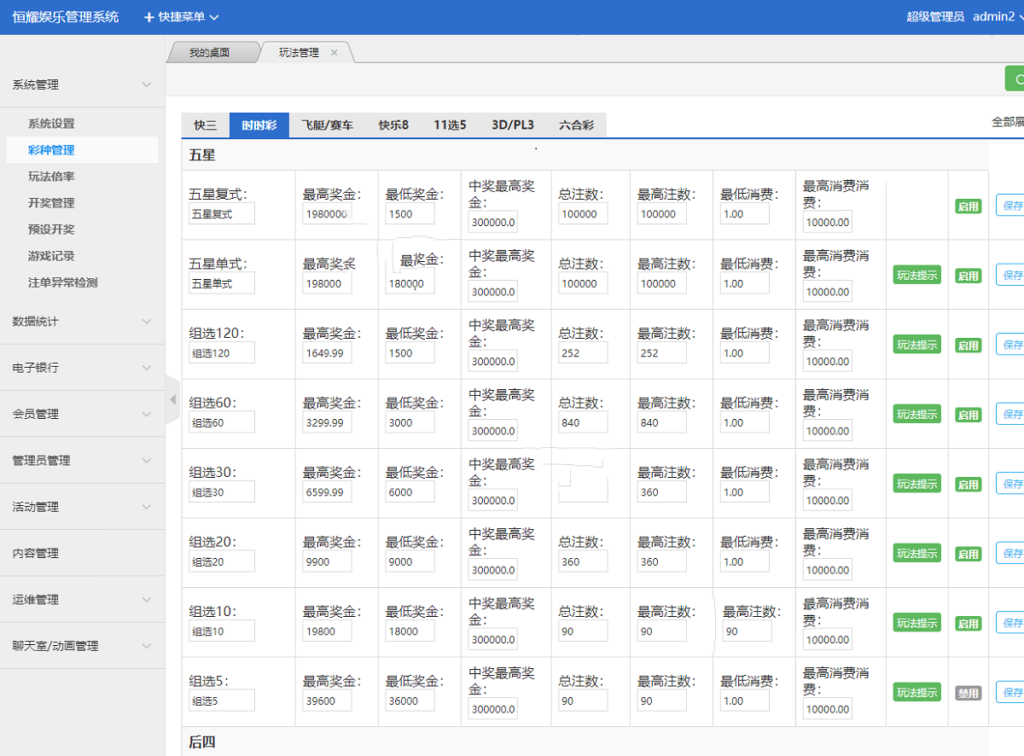The height and width of the screenshot is (756, 1024).
Task: Click the green search icon button
Action: pyautogui.click(x=1015, y=79)
